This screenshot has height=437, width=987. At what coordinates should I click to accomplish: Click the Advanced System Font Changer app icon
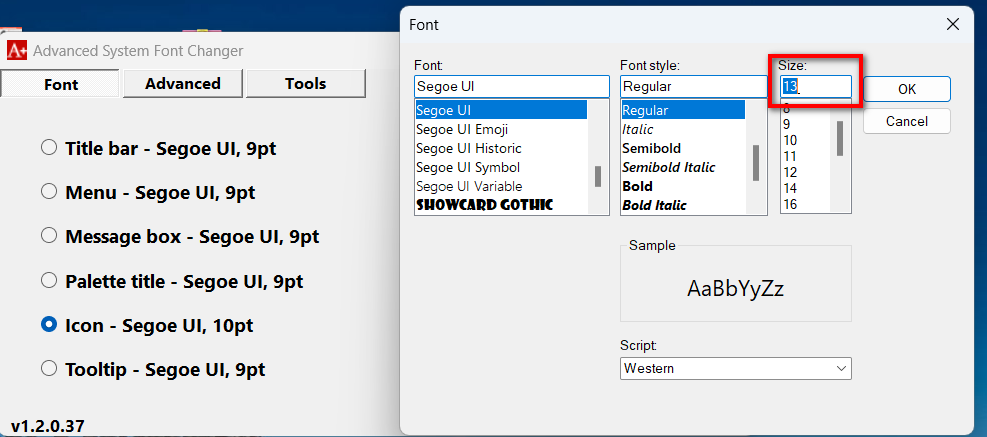point(17,51)
